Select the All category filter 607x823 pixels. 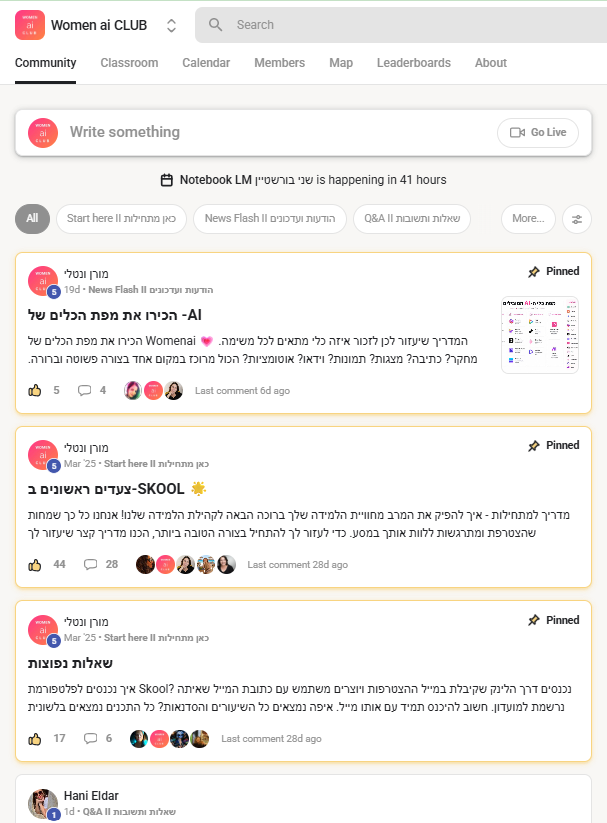click(33, 218)
